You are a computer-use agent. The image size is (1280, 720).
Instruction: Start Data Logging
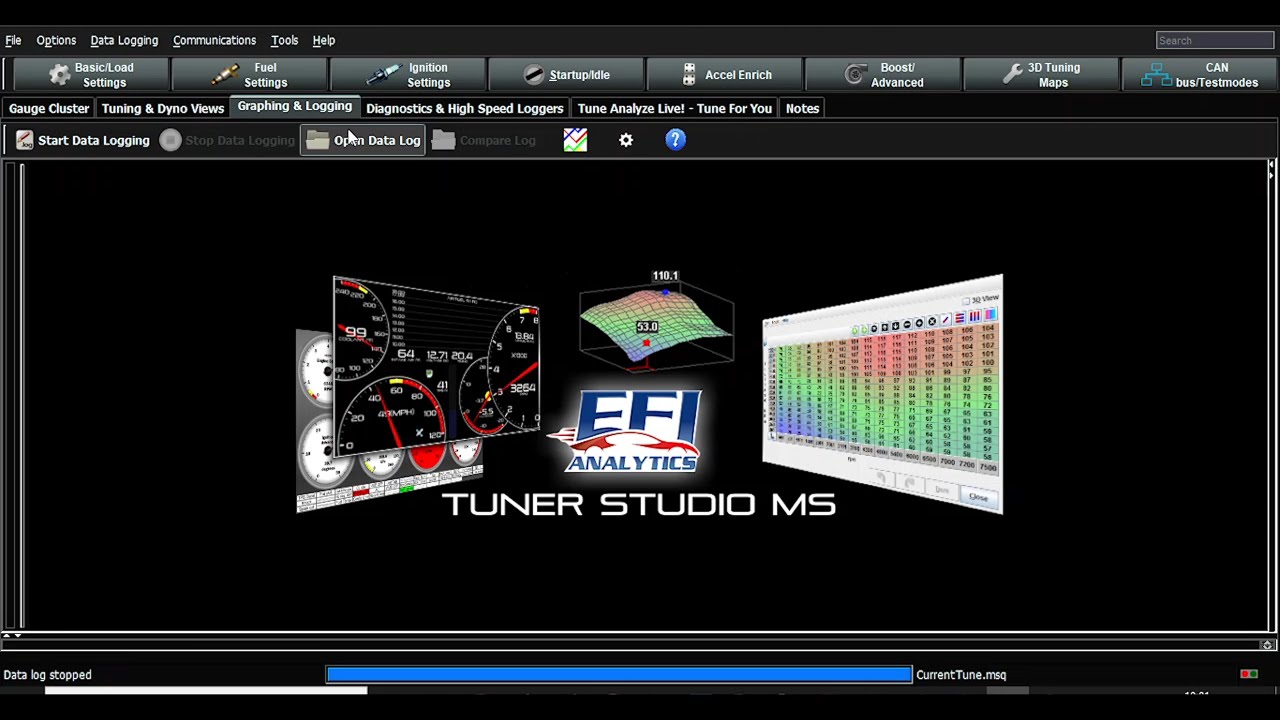coord(83,140)
